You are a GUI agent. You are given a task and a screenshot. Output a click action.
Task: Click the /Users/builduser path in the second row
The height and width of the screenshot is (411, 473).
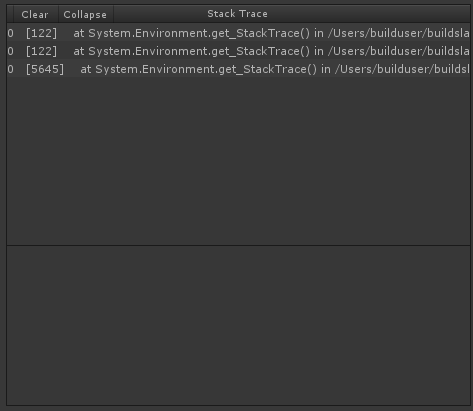375,51
